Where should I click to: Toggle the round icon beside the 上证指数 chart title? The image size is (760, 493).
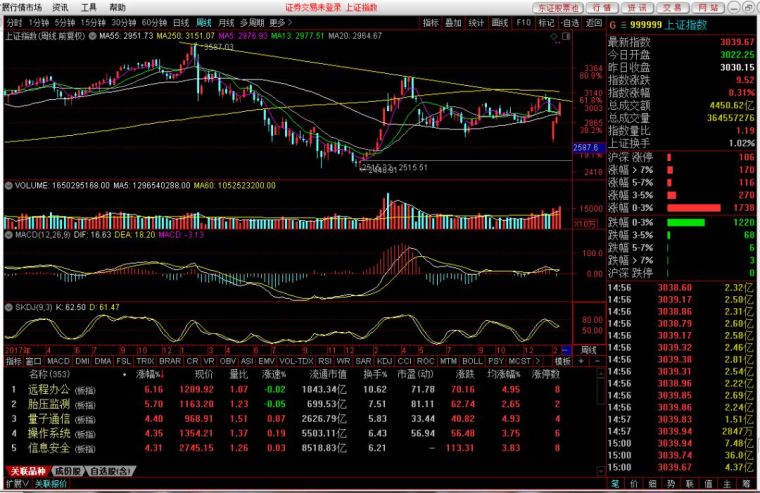(x=92, y=36)
